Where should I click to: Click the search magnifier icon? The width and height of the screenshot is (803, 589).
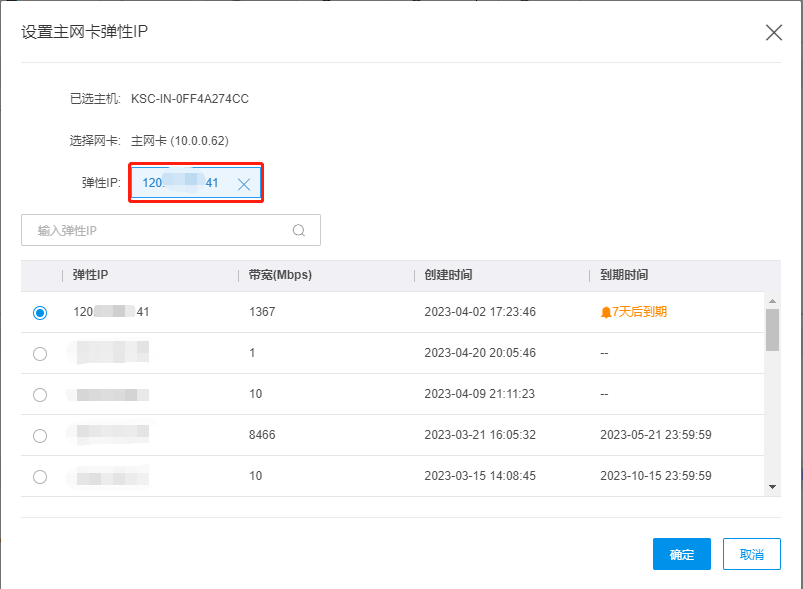click(x=299, y=230)
